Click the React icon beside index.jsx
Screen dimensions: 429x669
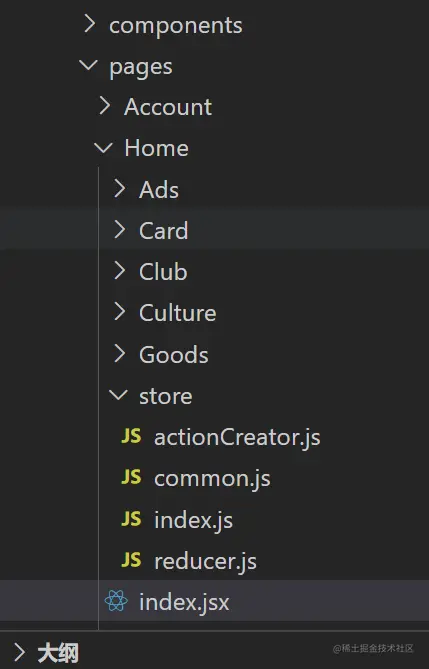pos(116,601)
